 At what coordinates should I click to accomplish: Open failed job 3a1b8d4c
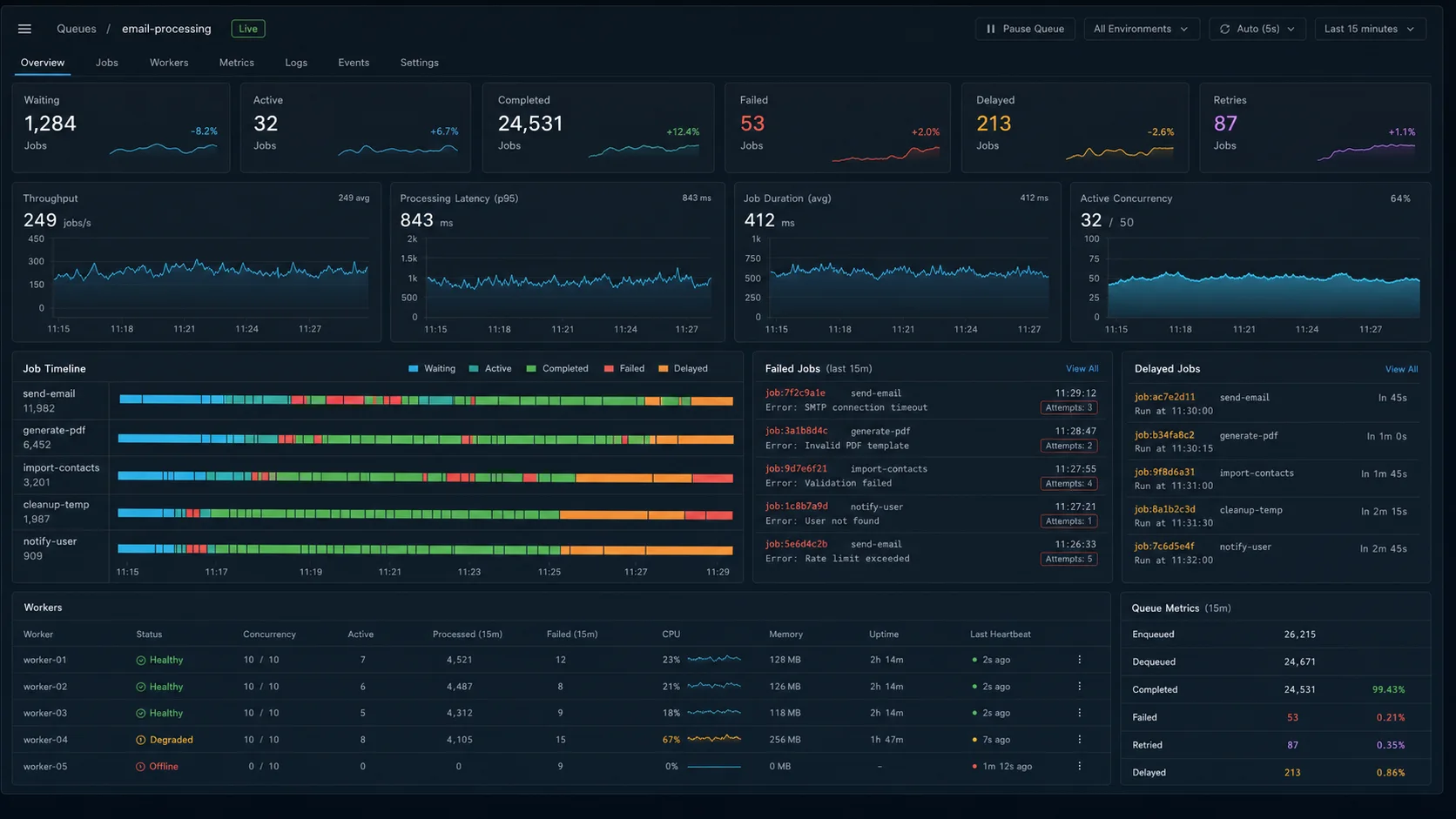[796, 431]
